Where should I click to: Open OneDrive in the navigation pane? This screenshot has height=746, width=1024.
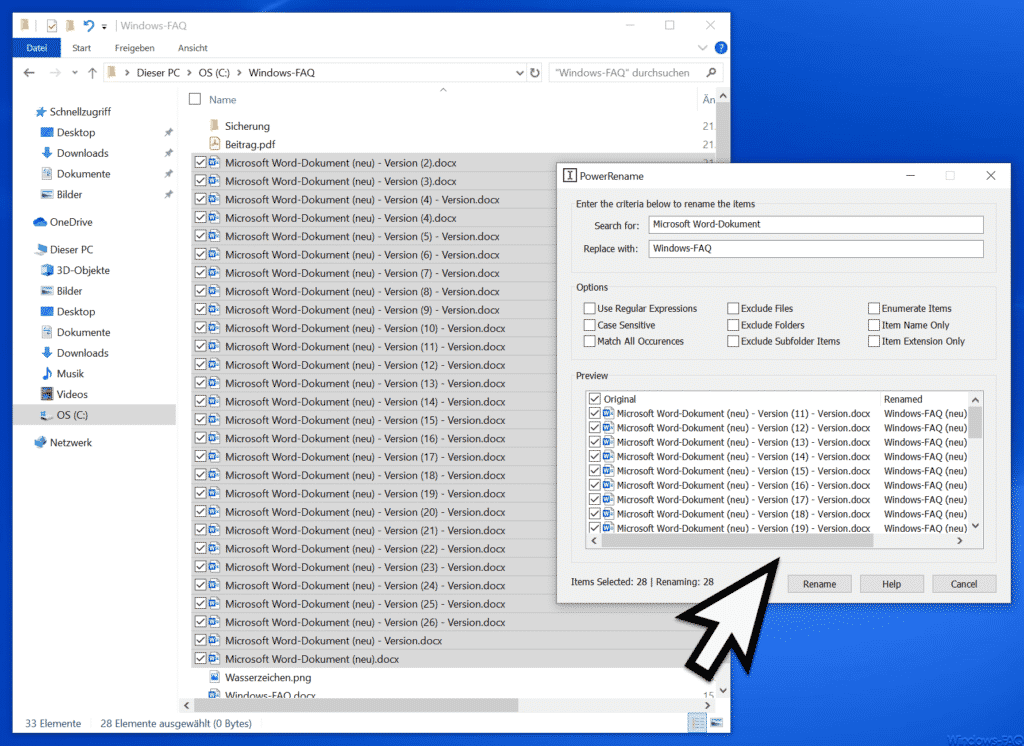(x=71, y=222)
